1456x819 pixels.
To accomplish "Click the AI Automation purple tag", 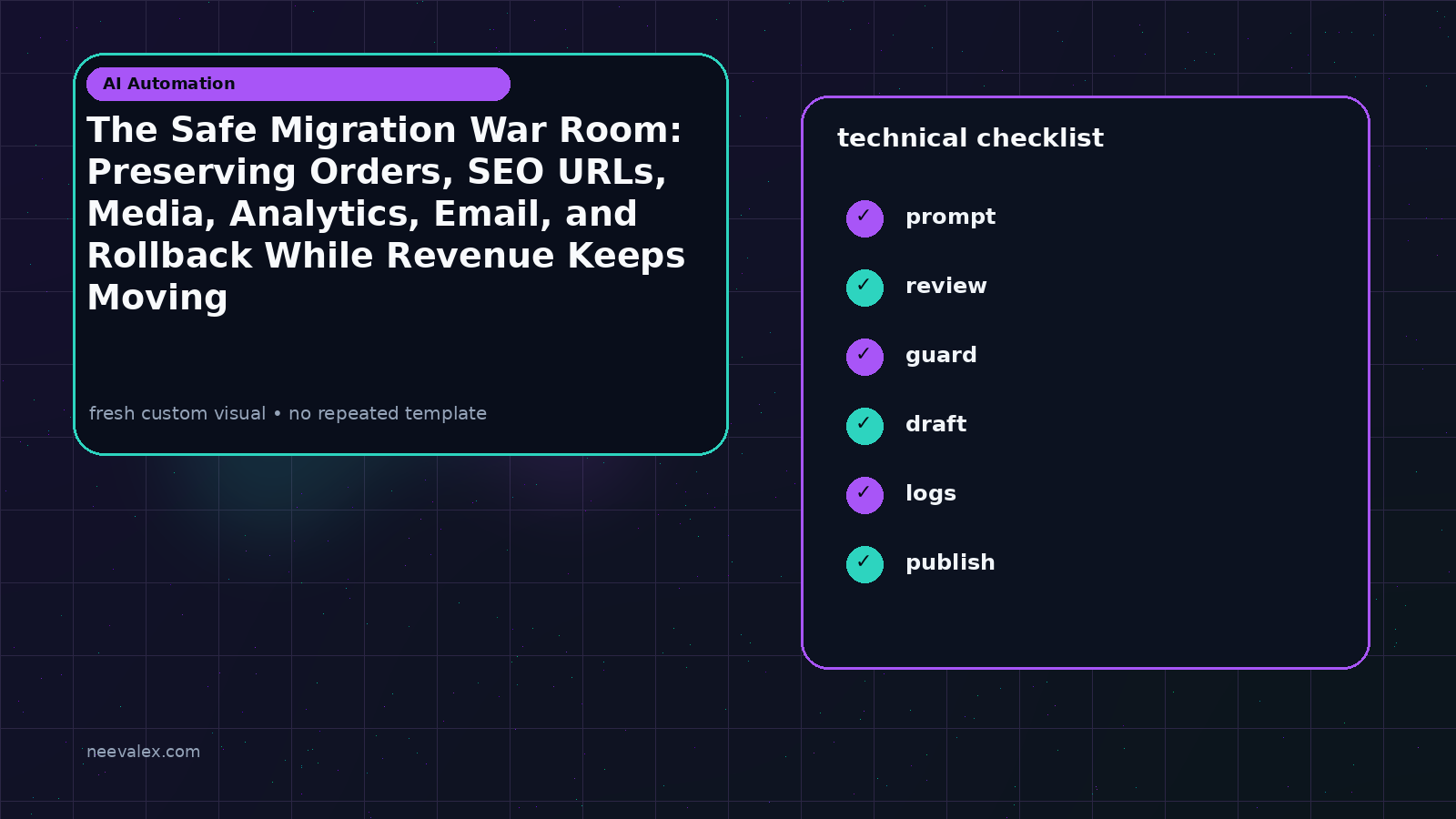I will point(298,84).
